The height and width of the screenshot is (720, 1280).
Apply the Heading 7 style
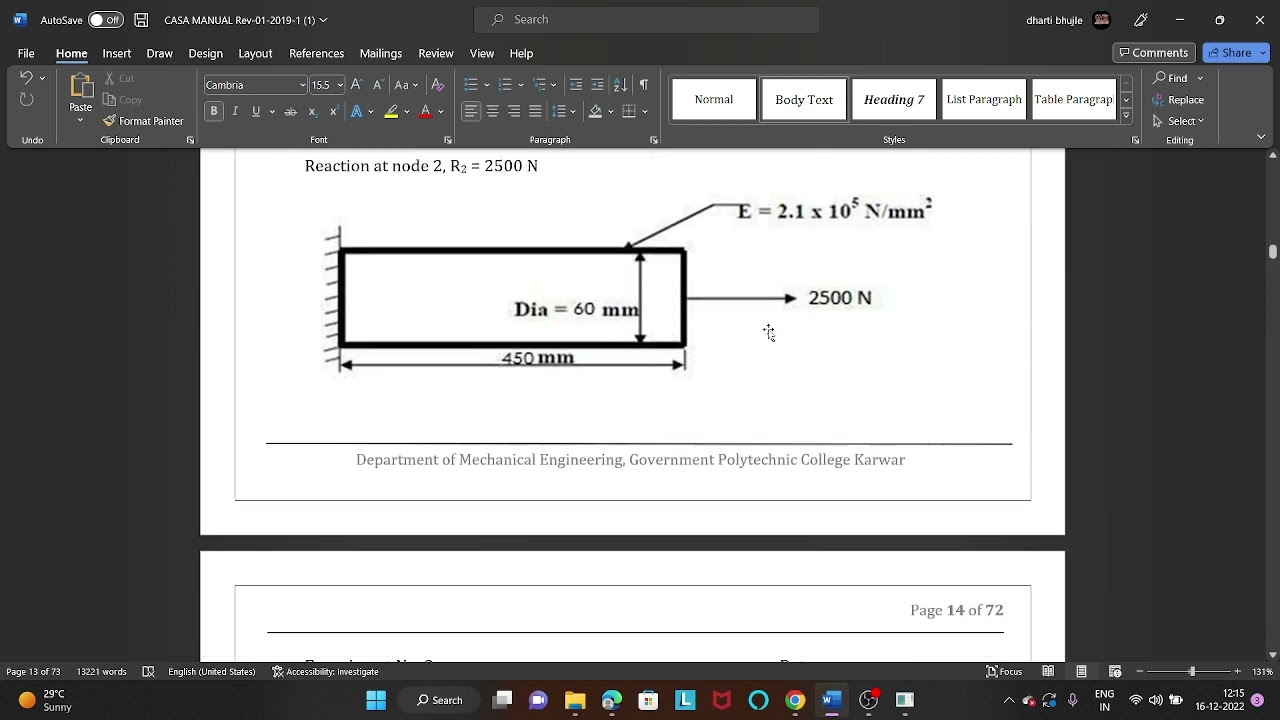click(x=894, y=100)
